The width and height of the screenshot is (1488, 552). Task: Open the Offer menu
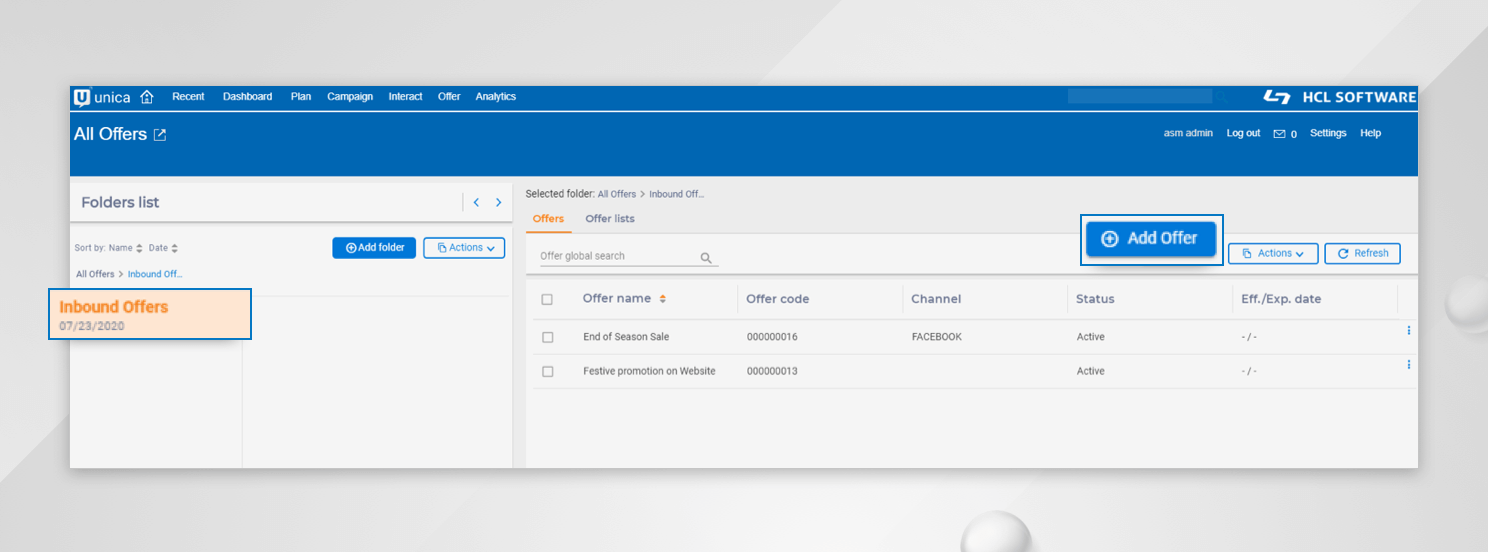pos(449,97)
